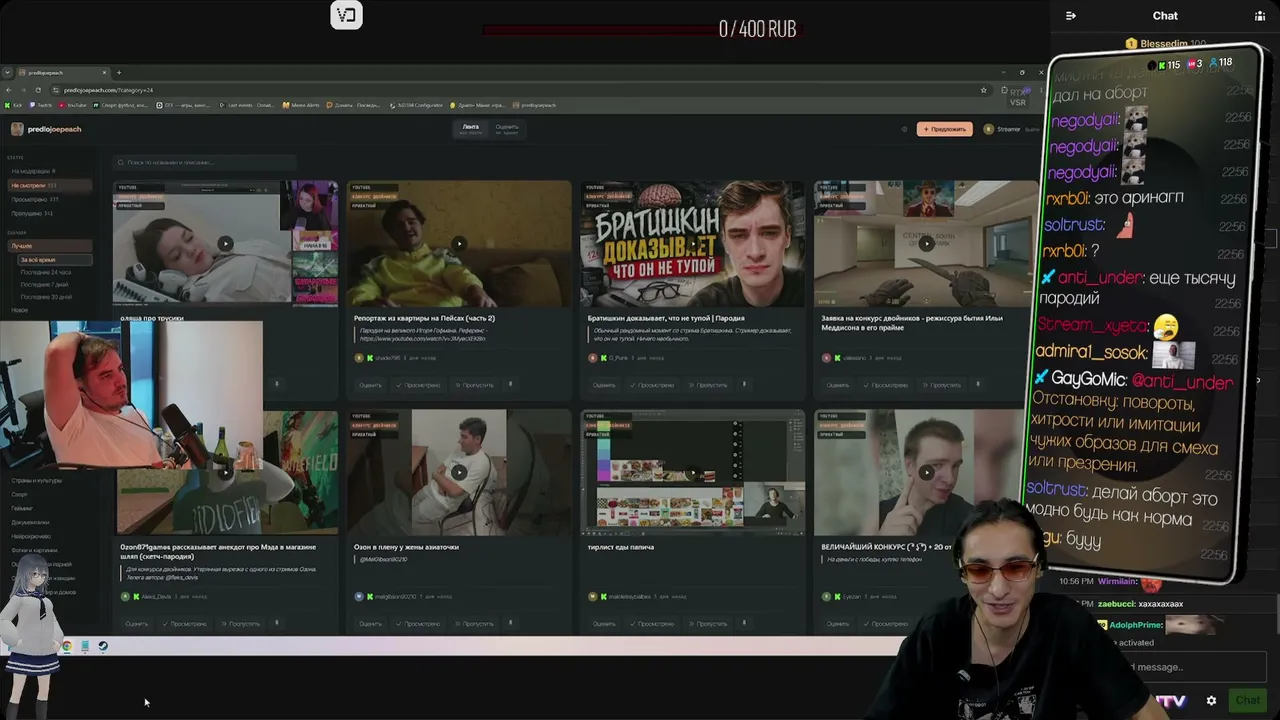The width and height of the screenshot is (1280, 720).
Task: Go back with the browser back arrow
Action: pos(8,90)
